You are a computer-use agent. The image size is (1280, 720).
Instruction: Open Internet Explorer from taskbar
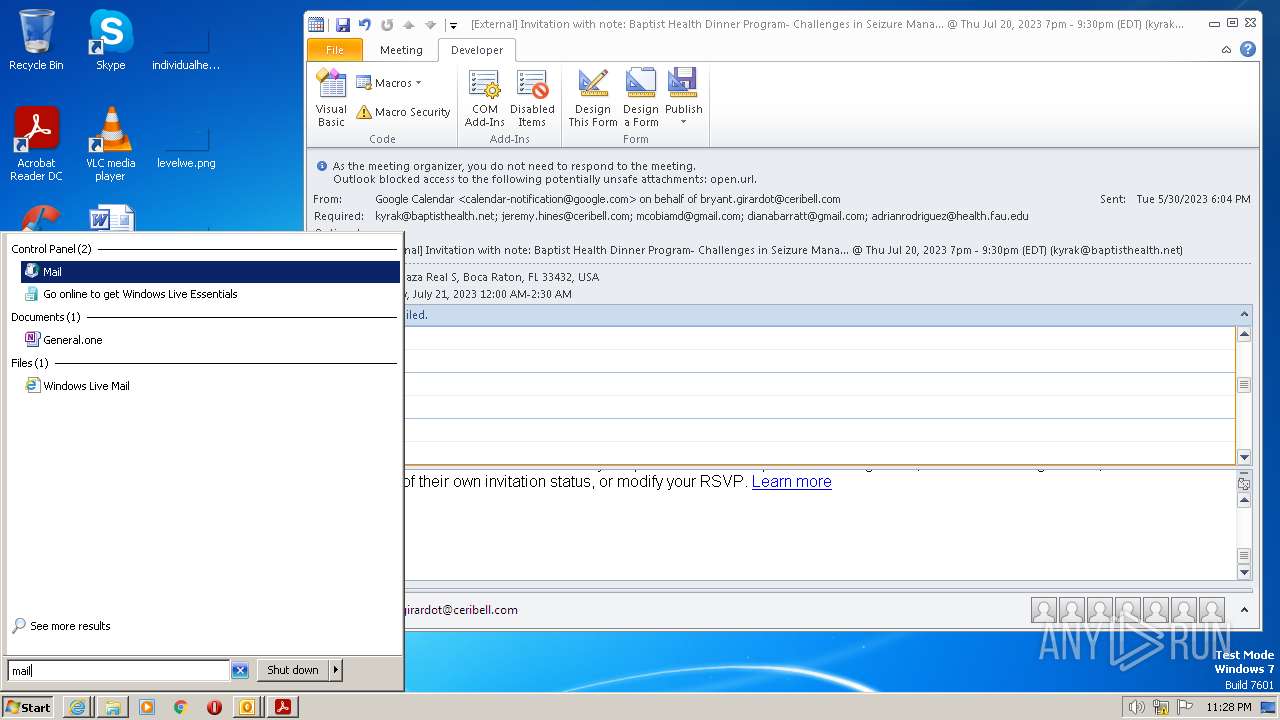pyautogui.click(x=77, y=707)
